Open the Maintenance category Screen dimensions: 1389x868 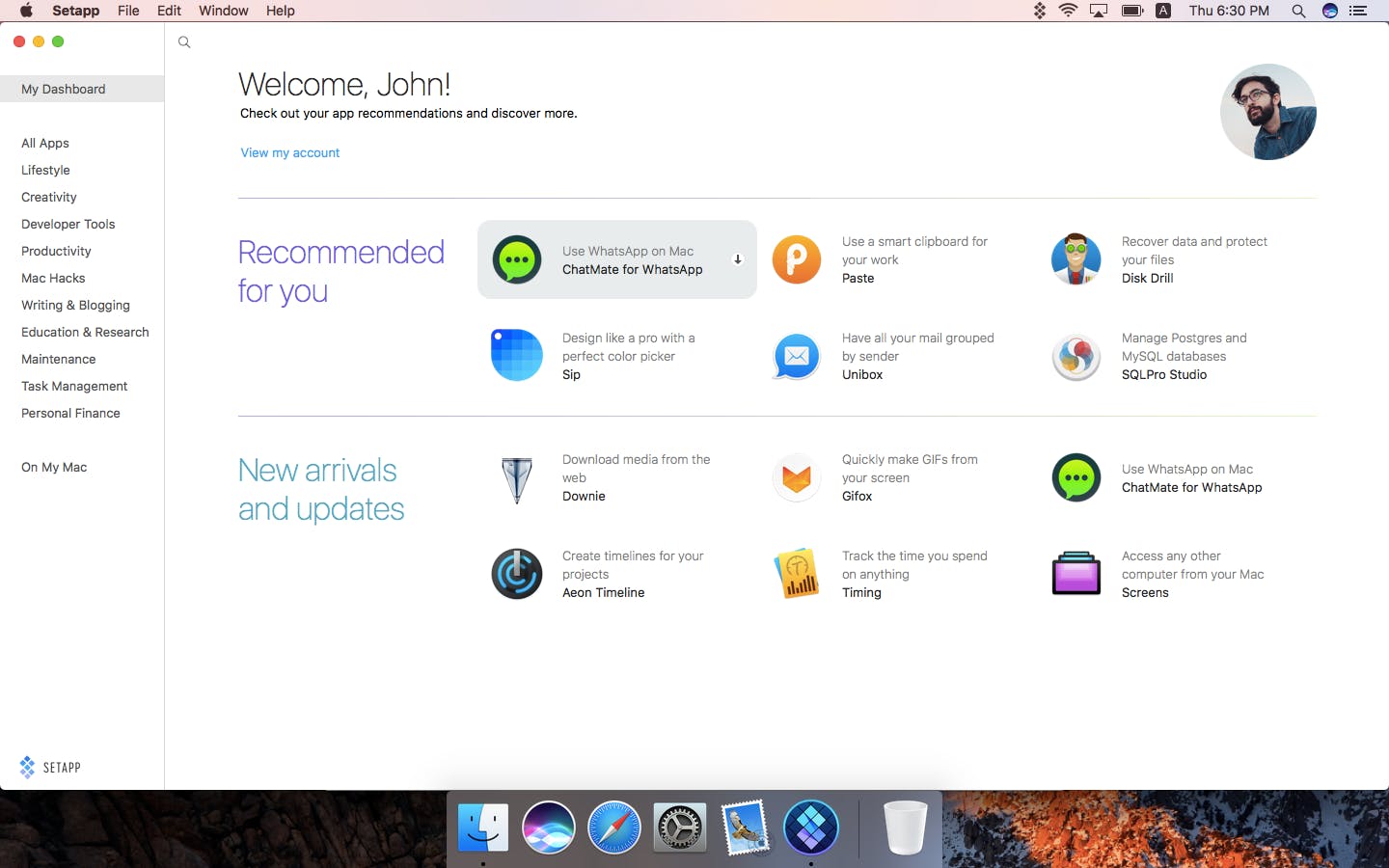tap(59, 359)
